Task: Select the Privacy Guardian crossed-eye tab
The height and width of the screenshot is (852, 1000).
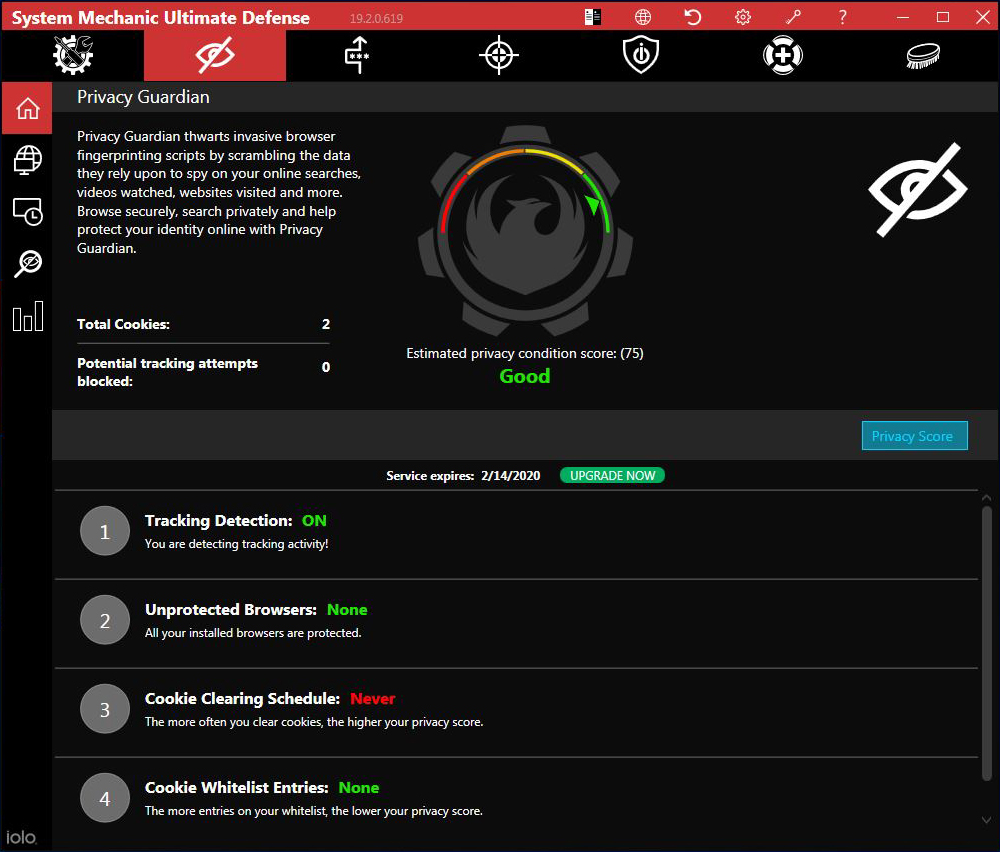Action: [x=215, y=55]
